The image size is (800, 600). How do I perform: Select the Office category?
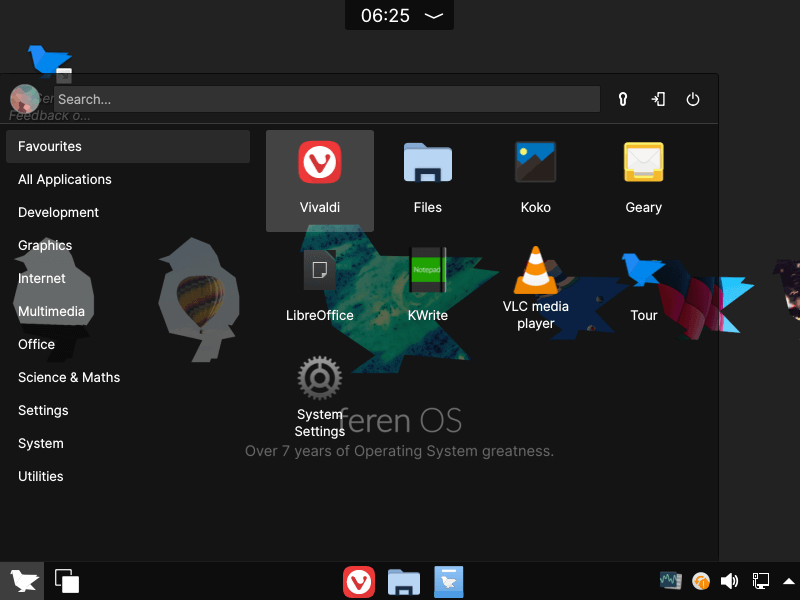coord(128,344)
